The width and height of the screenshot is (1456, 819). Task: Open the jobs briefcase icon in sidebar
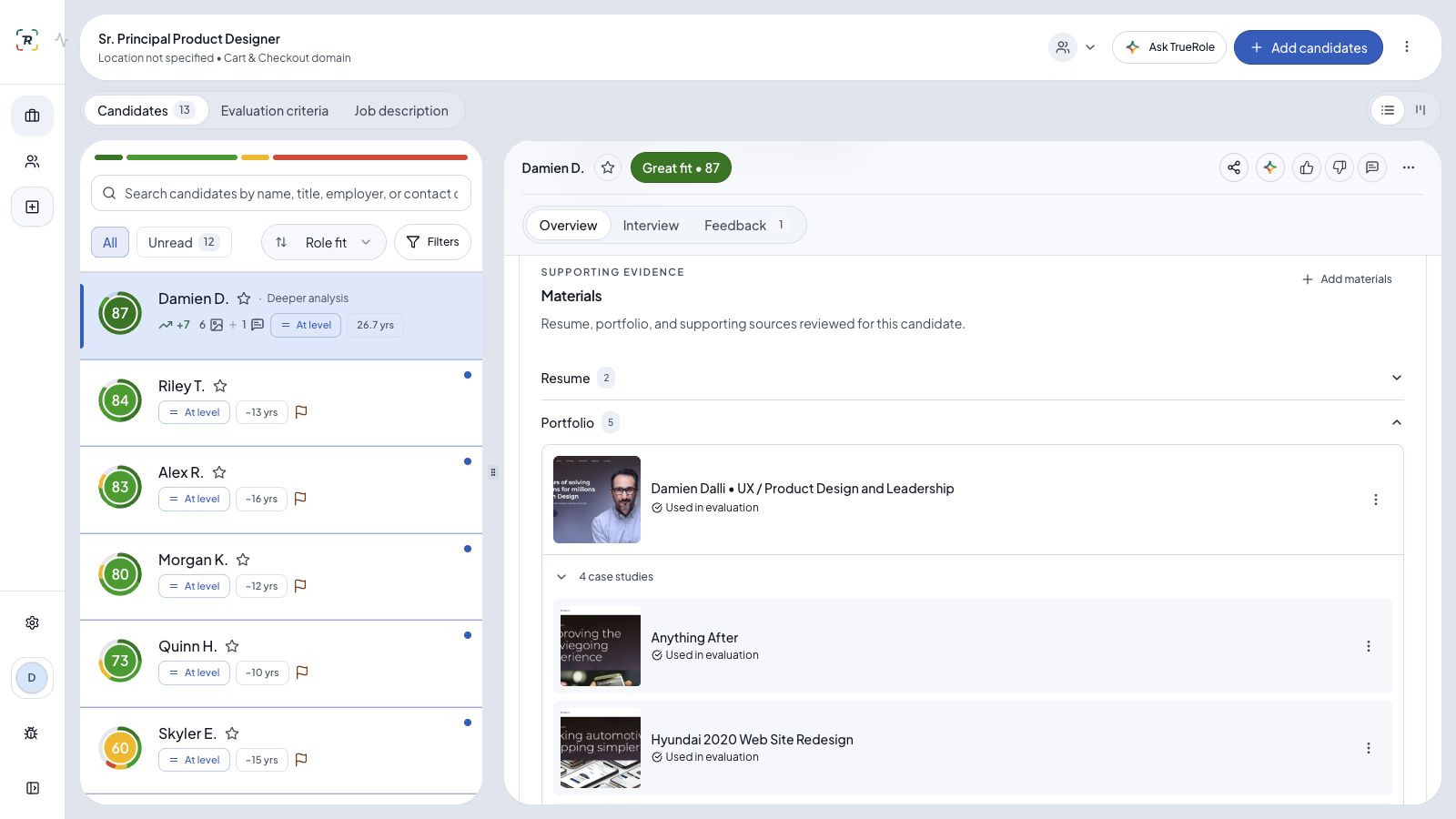point(32,116)
